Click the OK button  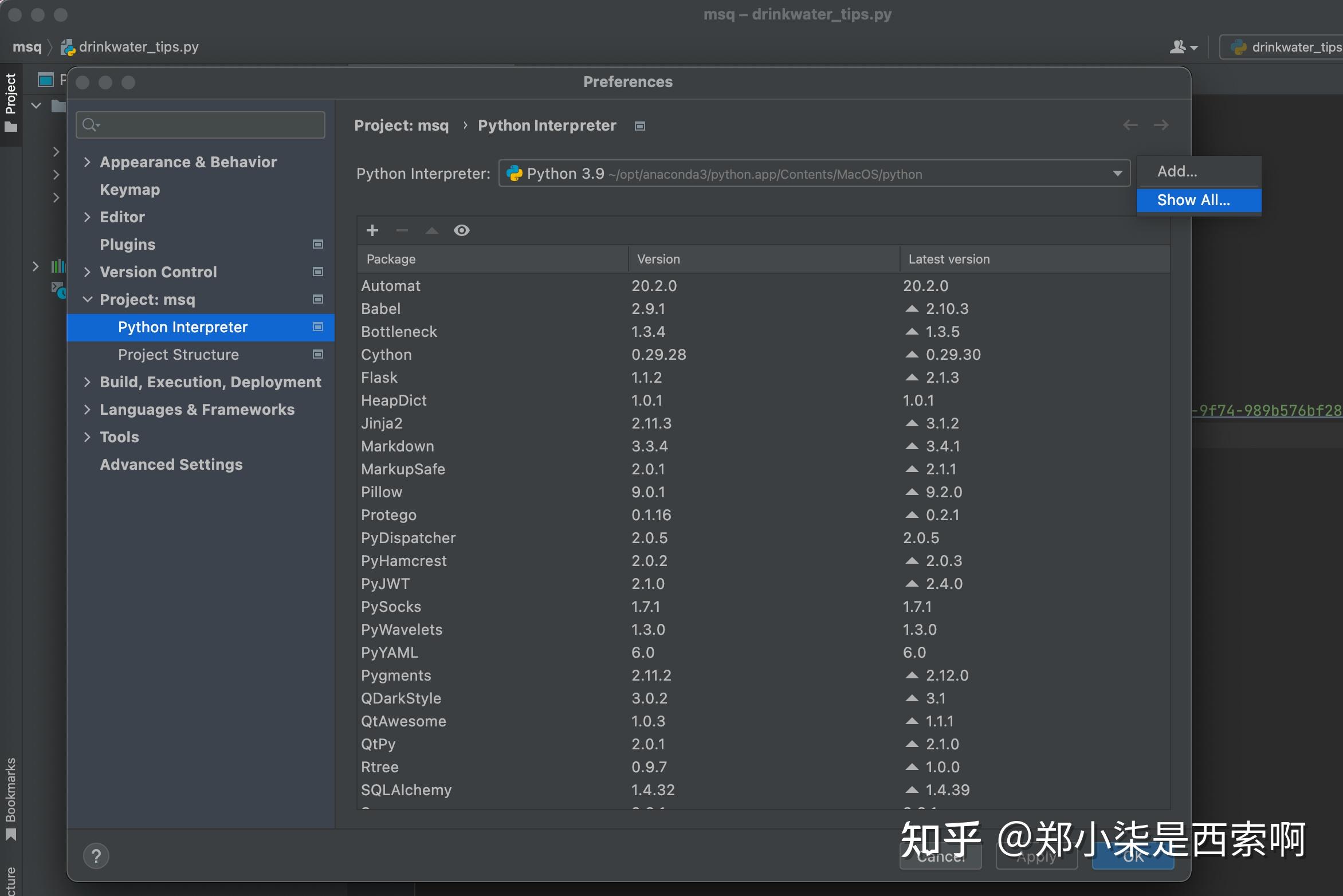coord(1132,856)
